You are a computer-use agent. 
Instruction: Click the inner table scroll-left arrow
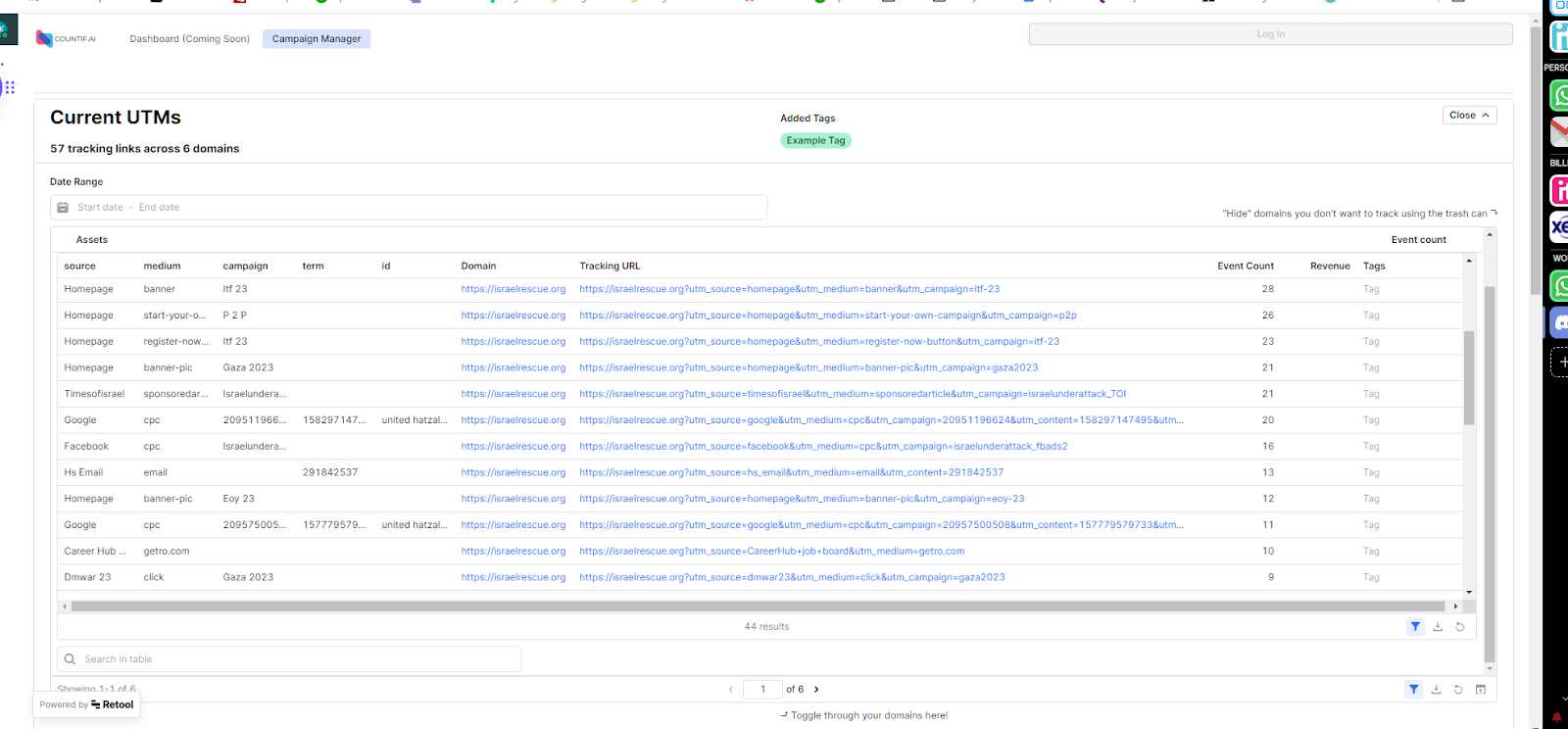click(x=65, y=607)
